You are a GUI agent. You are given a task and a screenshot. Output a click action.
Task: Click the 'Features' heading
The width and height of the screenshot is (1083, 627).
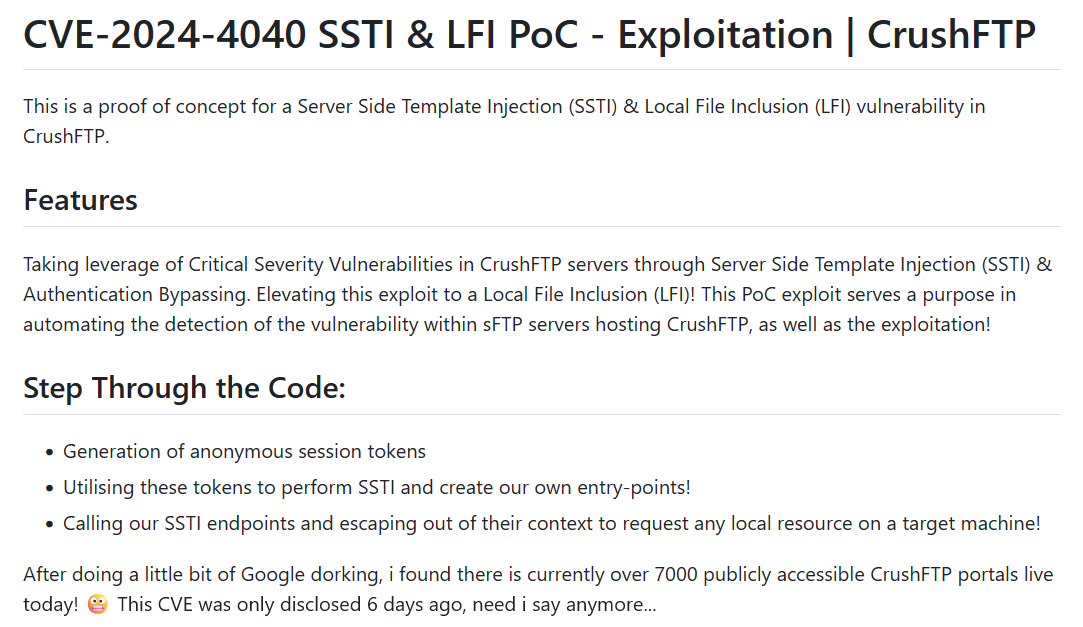coord(80,200)
